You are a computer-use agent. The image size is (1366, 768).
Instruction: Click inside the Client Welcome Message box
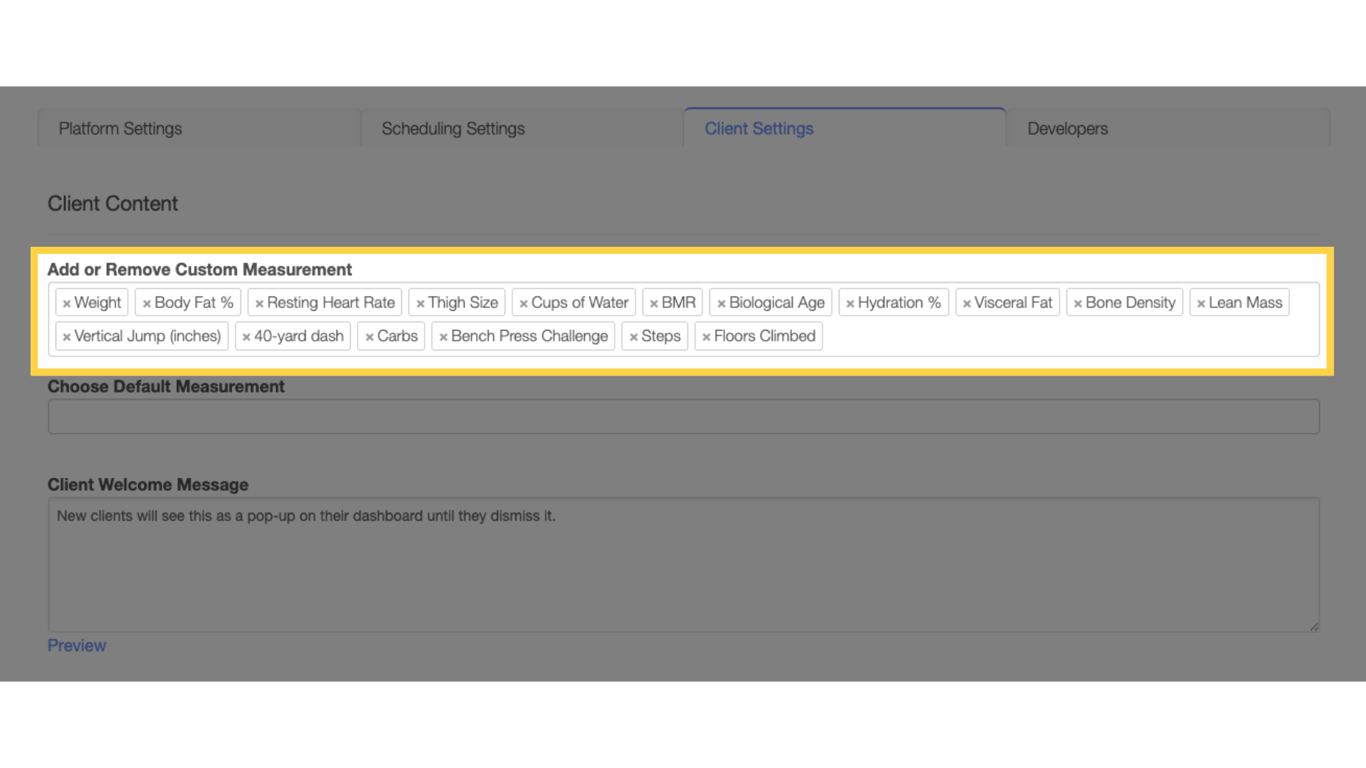(x=683, y=563)
